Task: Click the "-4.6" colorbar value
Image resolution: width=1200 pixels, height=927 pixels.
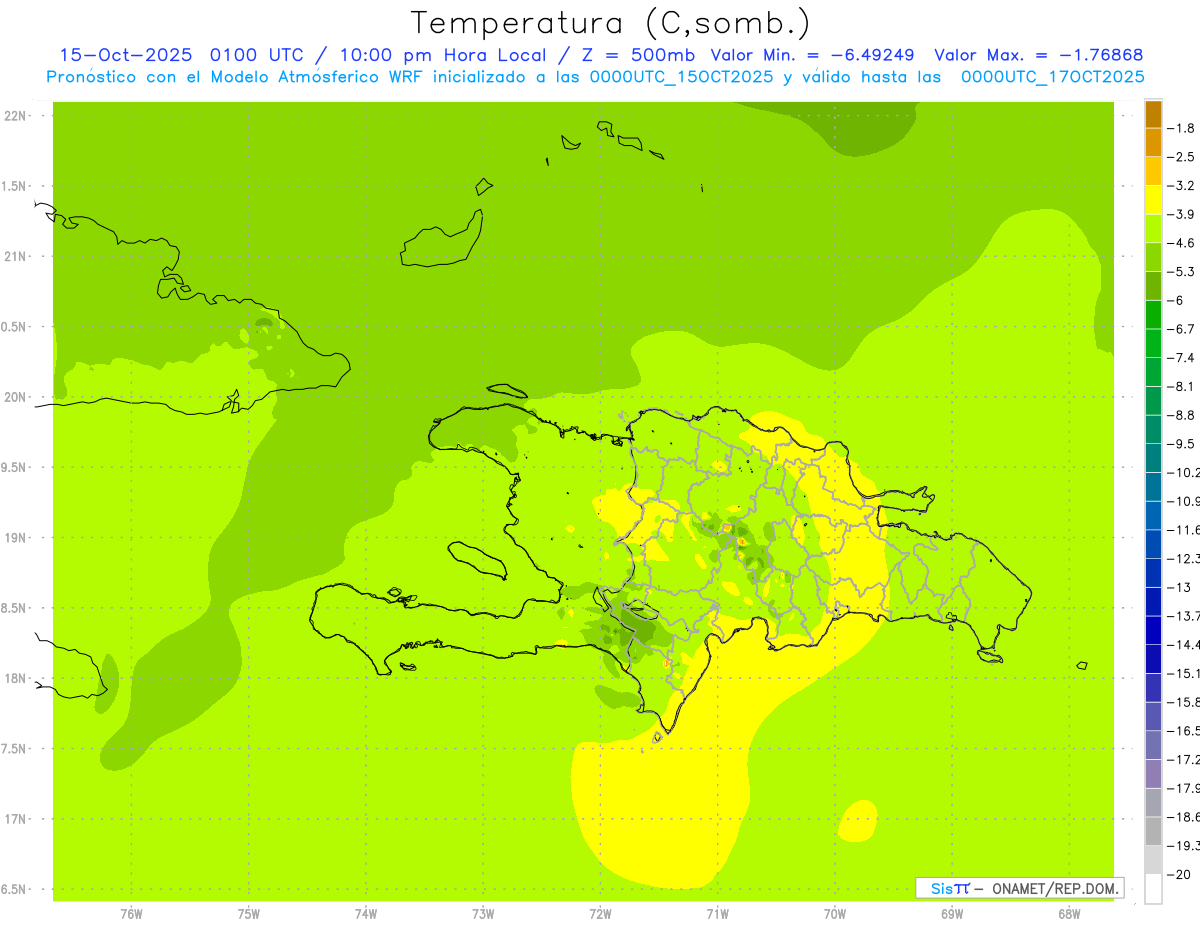Action: click(1183, 243)
